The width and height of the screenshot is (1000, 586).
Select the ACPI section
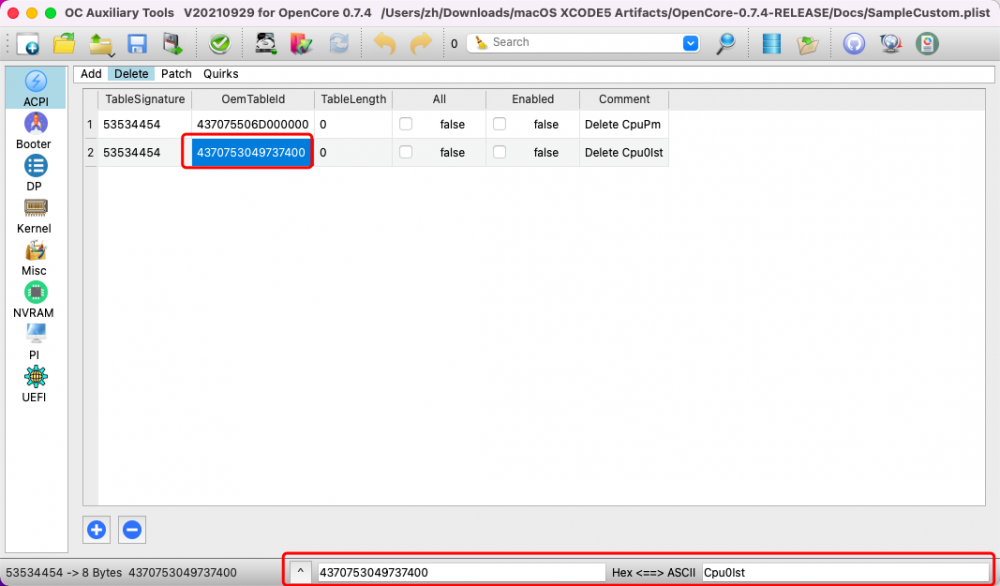(x=36, y=88)
